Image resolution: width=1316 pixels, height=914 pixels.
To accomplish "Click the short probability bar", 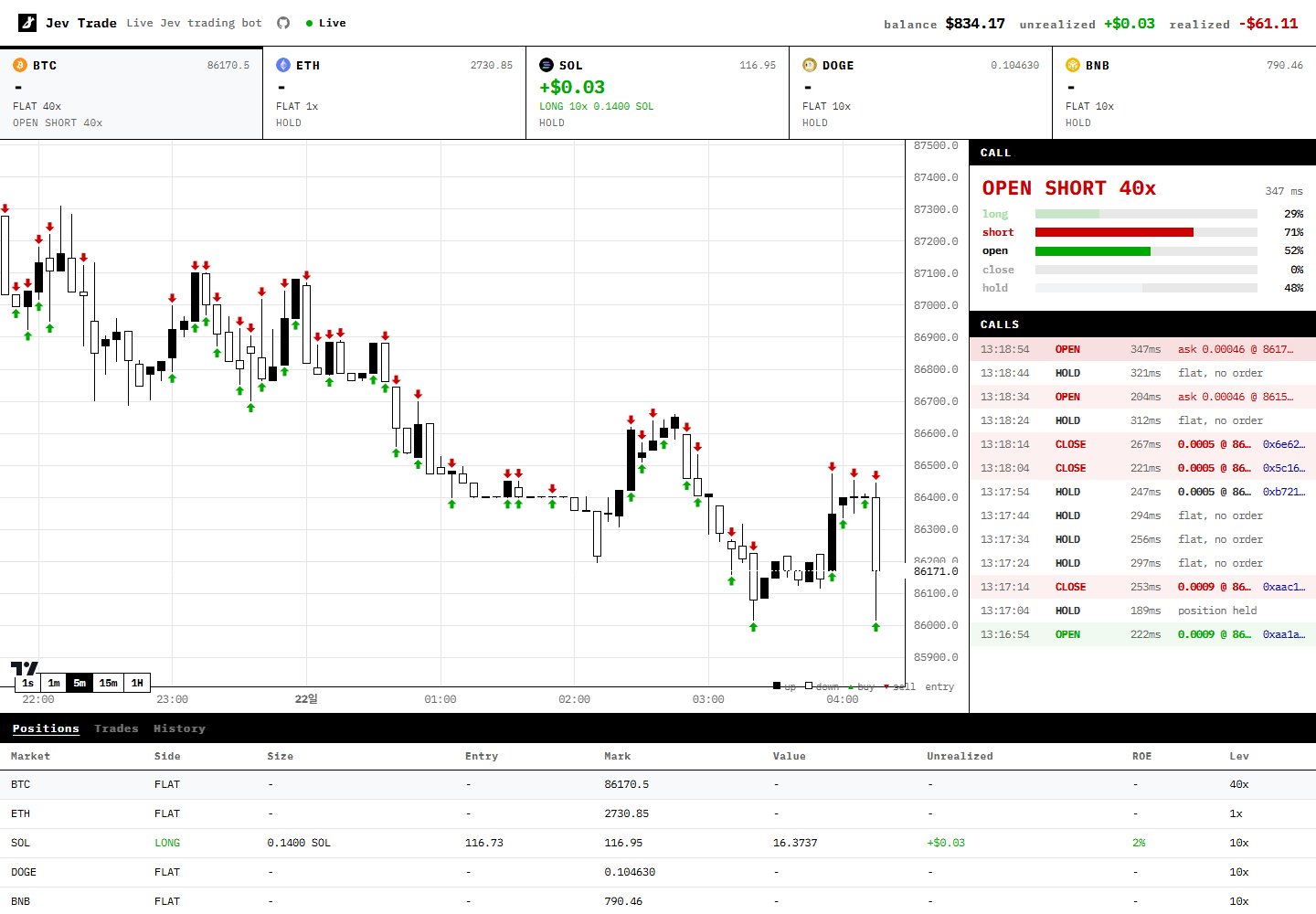I will tap(1146, 232).
